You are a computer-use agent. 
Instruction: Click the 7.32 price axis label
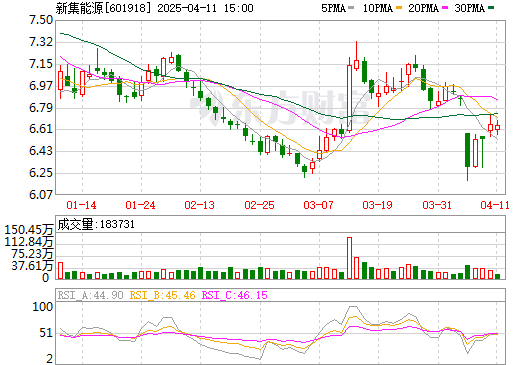(41, 42)
